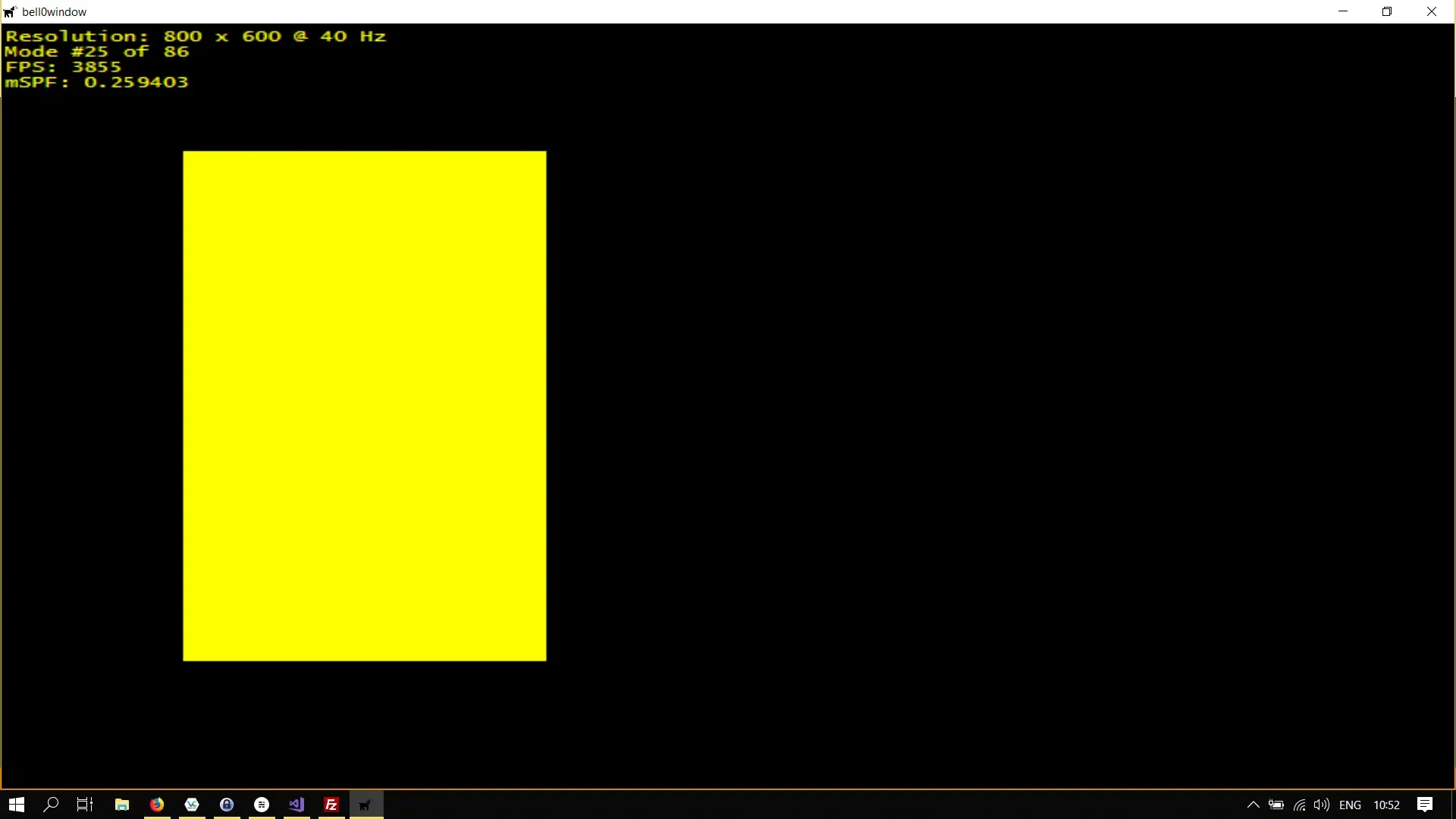This screenshot has width=1456, height=819.
Task: Open Task View from the taskbar
Action: pos(85,805)
